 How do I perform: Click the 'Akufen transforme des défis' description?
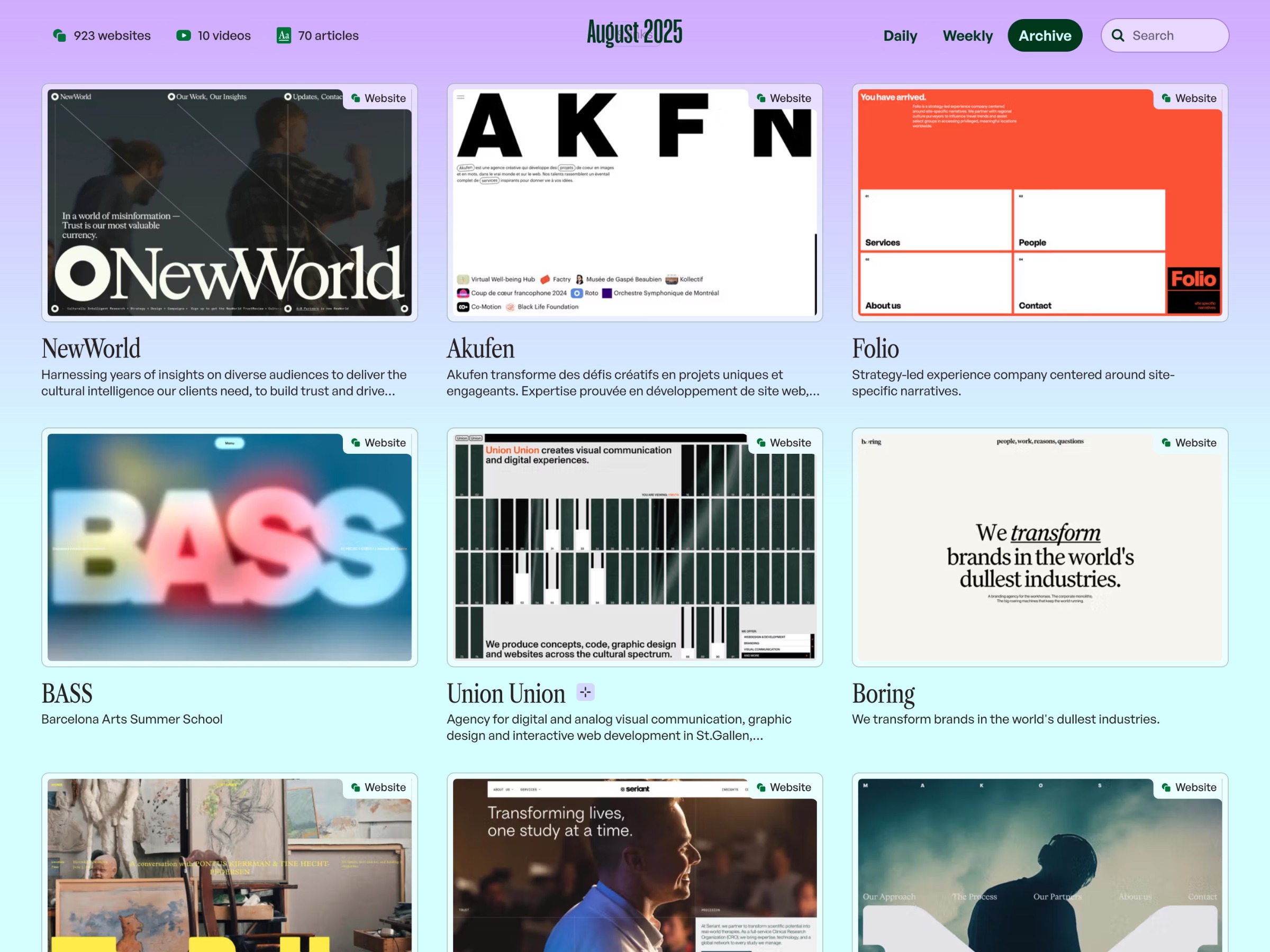click(633, 383)
